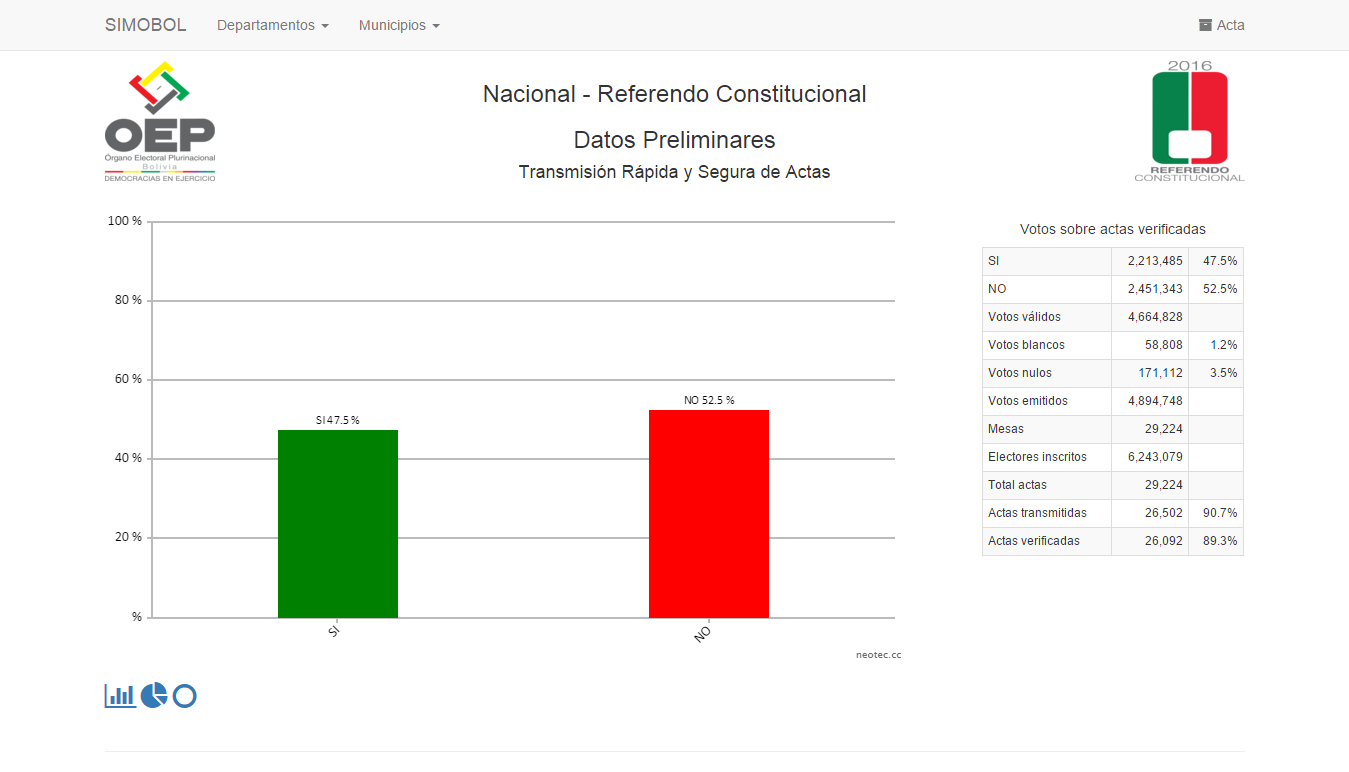Viewport: 1349px width, 772px height.
Task: Click the 'SI 47.5 %' bar label
Action: tap(337, 420)
